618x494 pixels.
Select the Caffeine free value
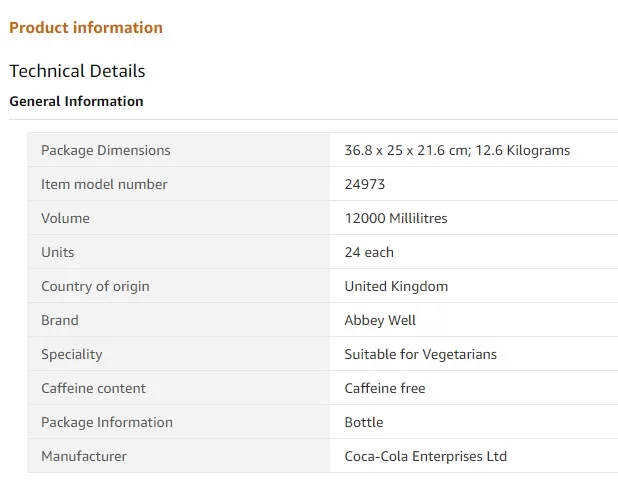[x=385, y=388]
